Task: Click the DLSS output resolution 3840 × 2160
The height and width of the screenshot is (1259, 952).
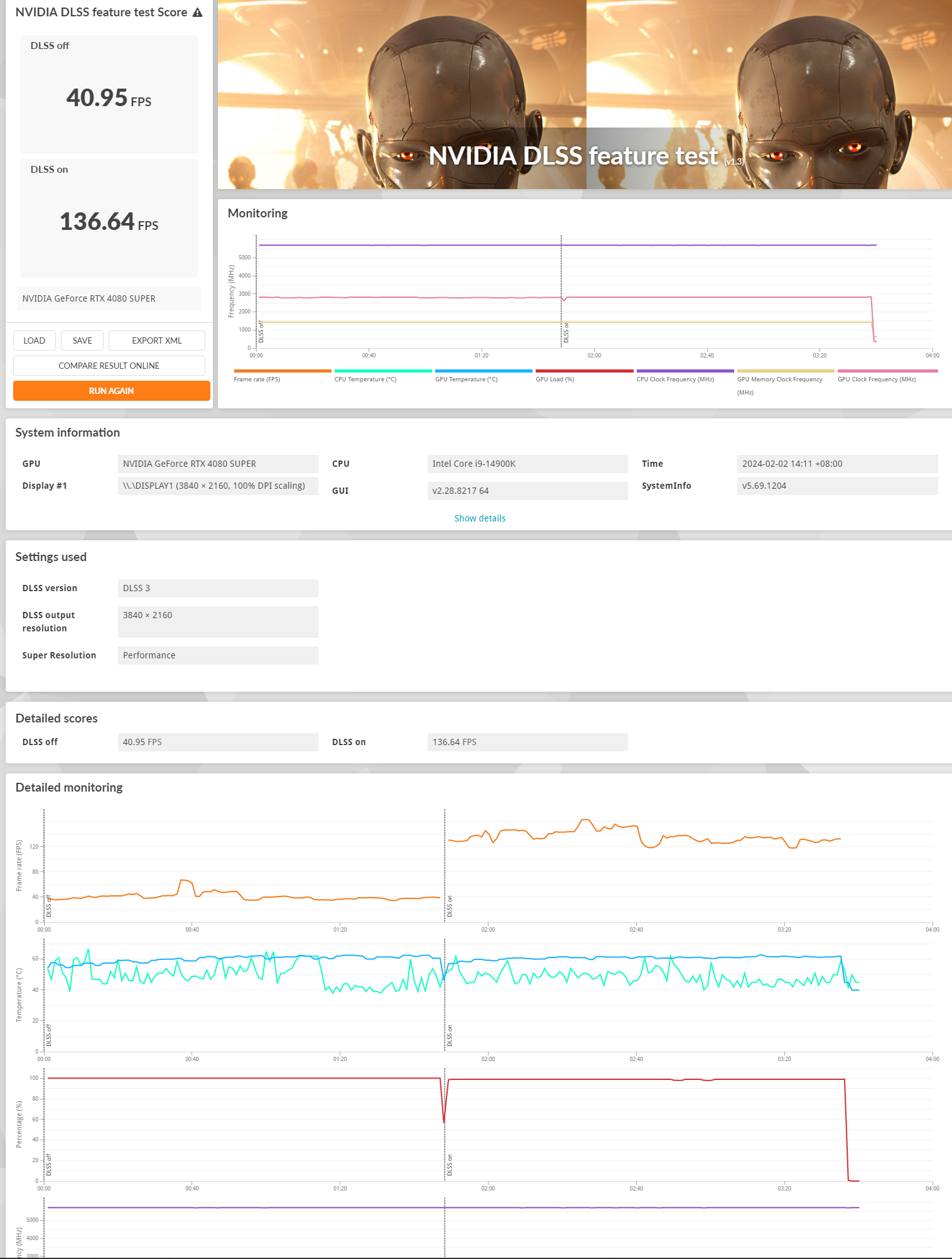Action: click(x=218, y=622)
